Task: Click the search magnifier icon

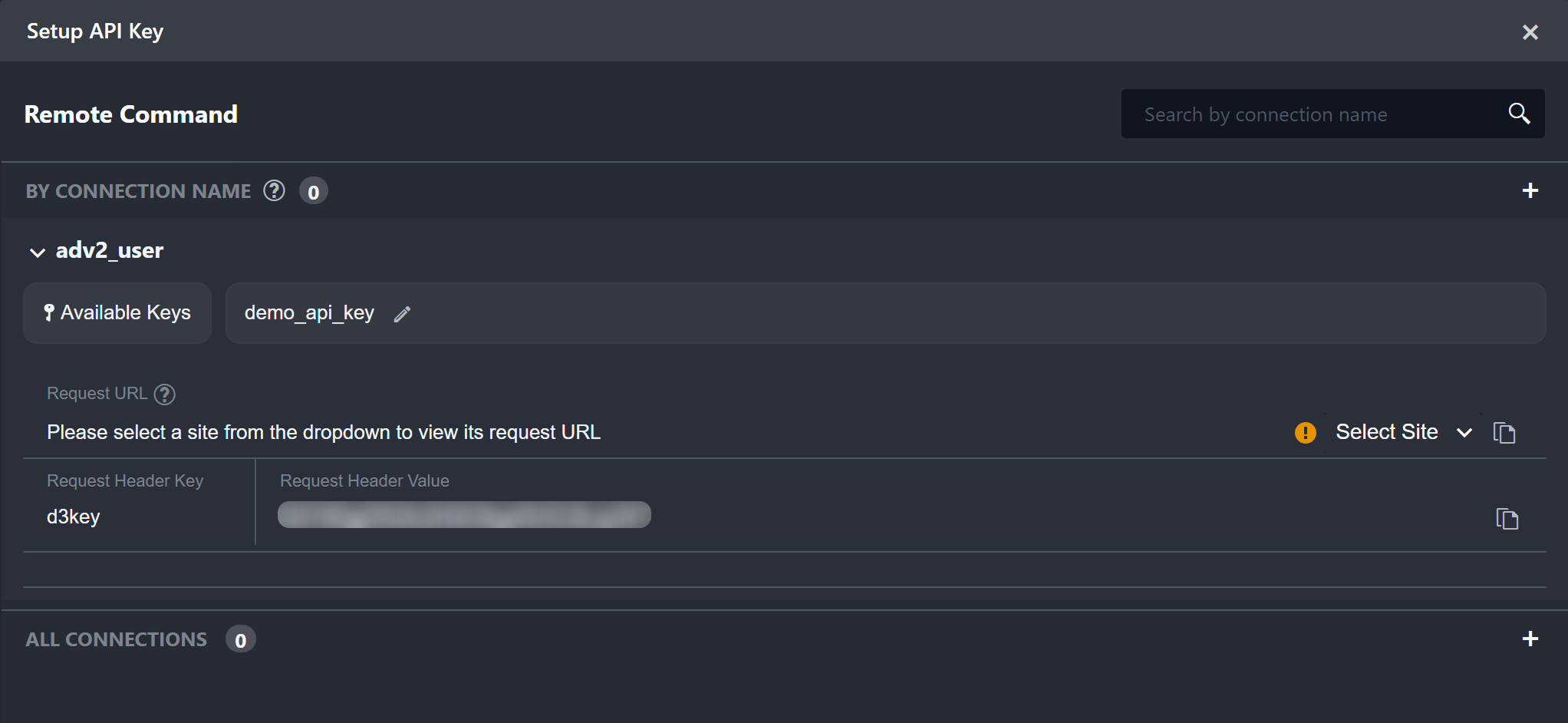Action: click(x=1519, y=114)
